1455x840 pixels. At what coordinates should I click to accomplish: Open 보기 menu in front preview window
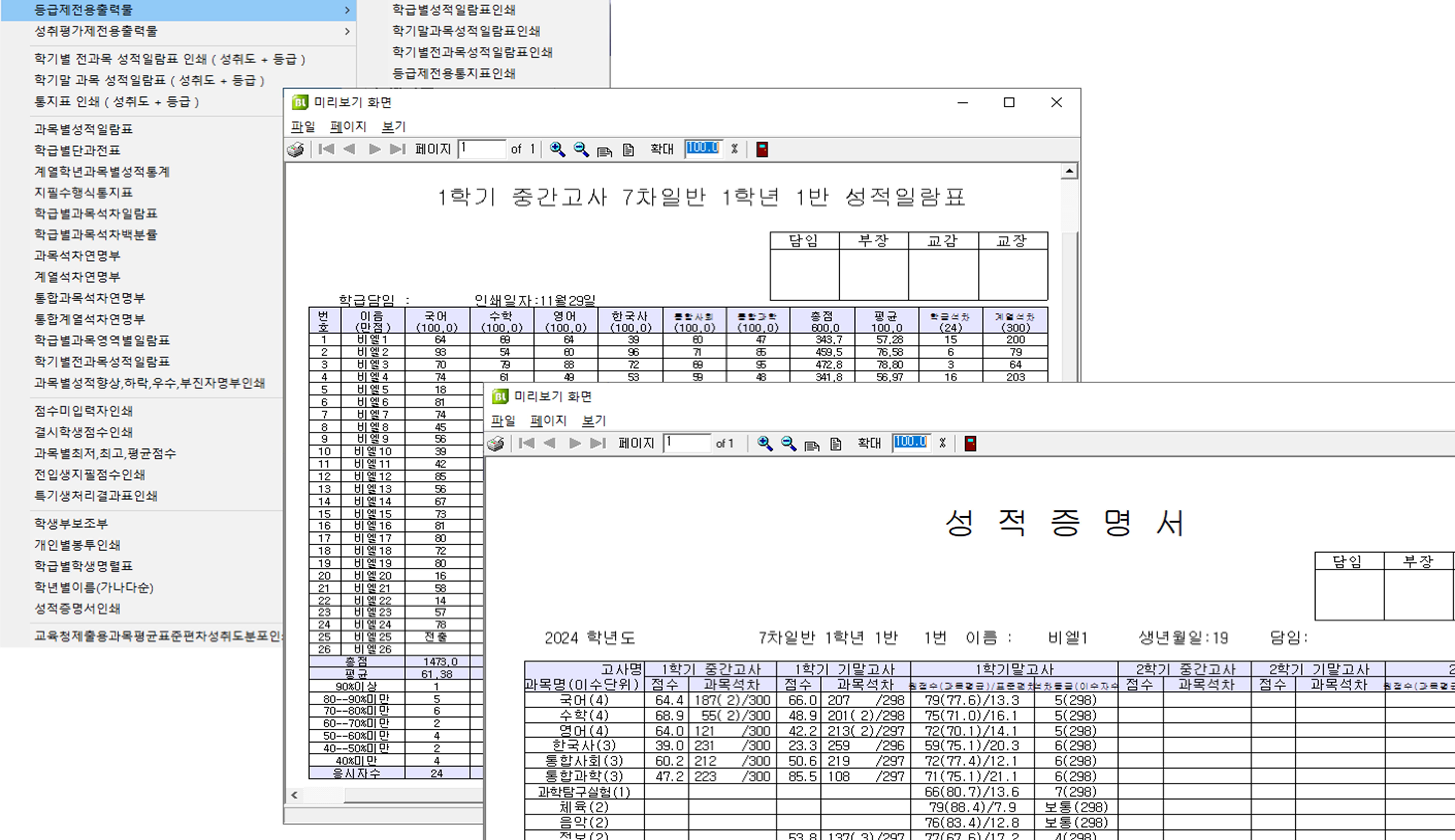[x=594, y=420]
